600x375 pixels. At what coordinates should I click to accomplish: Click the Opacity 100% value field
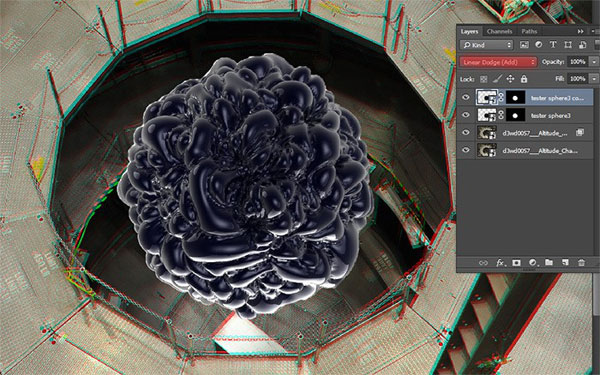click(x=578, y=62)
